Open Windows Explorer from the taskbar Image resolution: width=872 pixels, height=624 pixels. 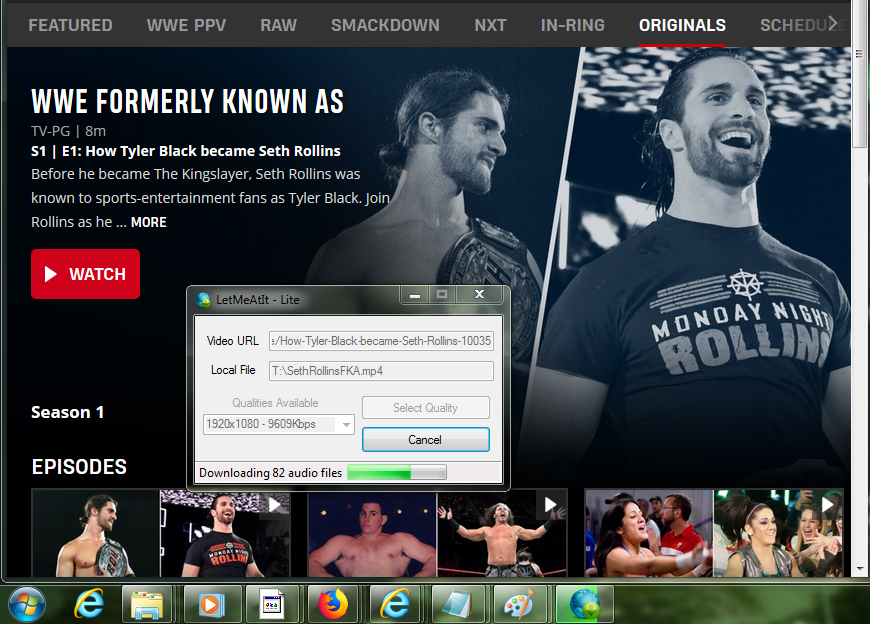pos(148,604)
